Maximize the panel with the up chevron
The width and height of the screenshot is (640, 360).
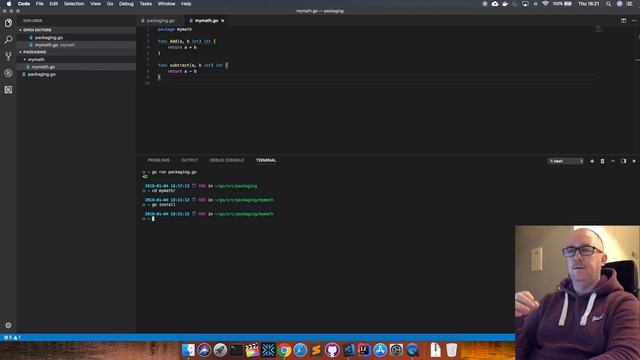coord(613,161)
